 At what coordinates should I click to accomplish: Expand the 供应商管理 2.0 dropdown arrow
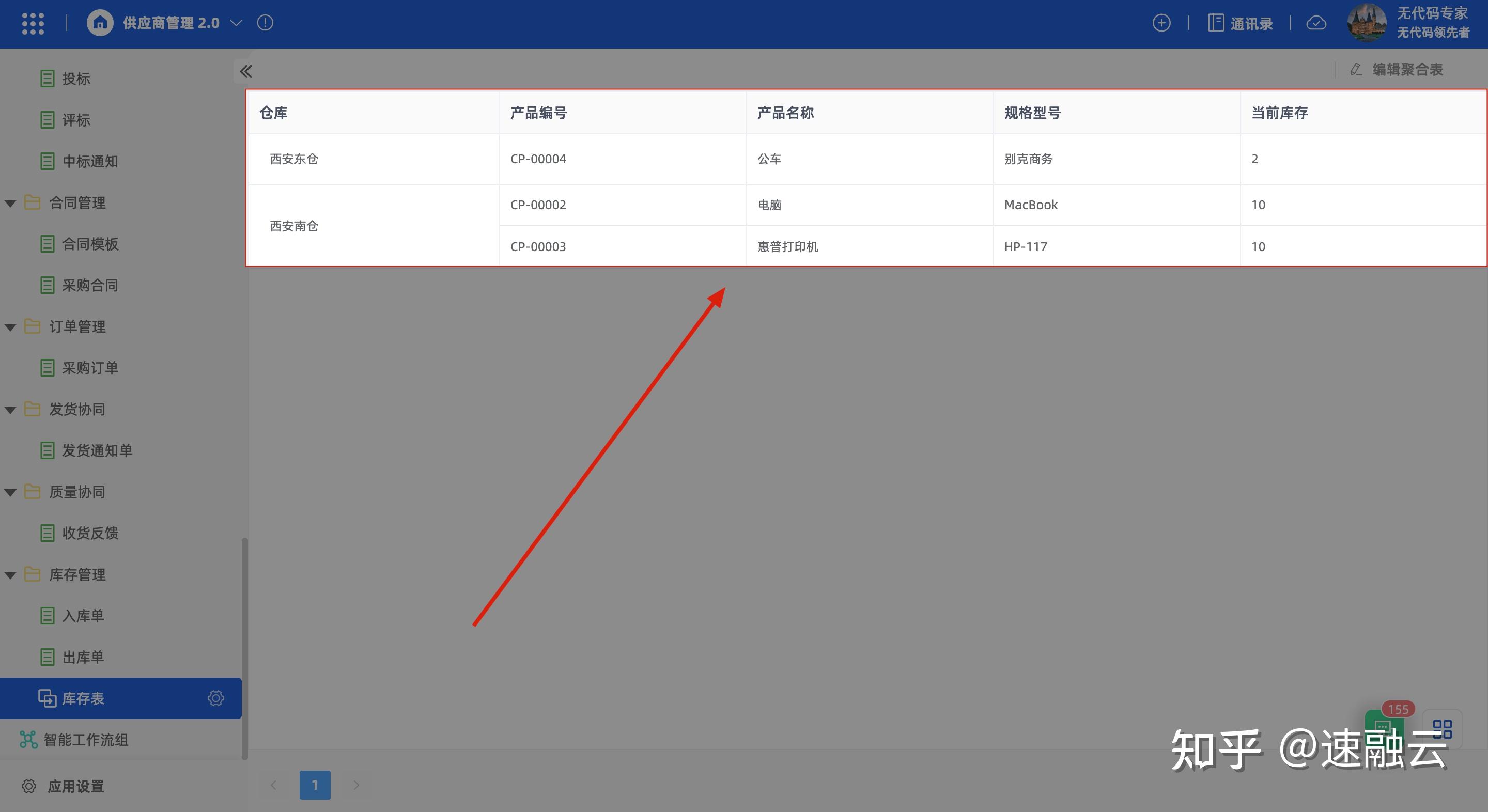tap(236, 23)
